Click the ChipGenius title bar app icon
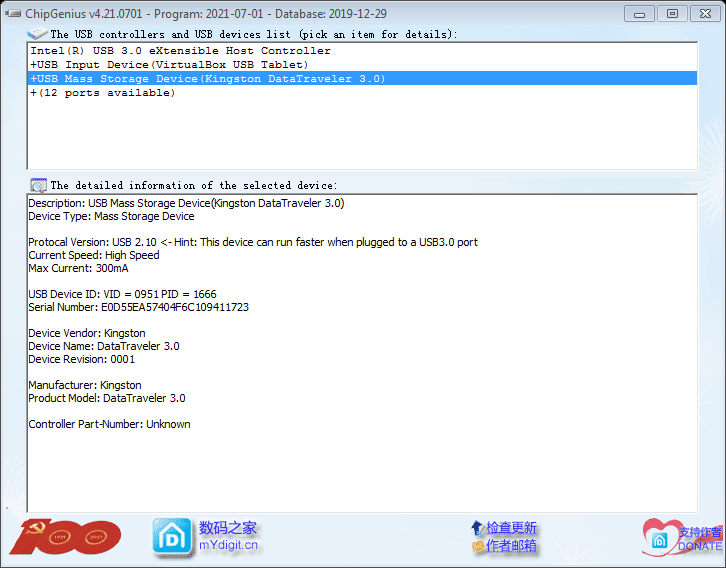The height and width of the screenshot is (568, 726). (x=13, y=13)
